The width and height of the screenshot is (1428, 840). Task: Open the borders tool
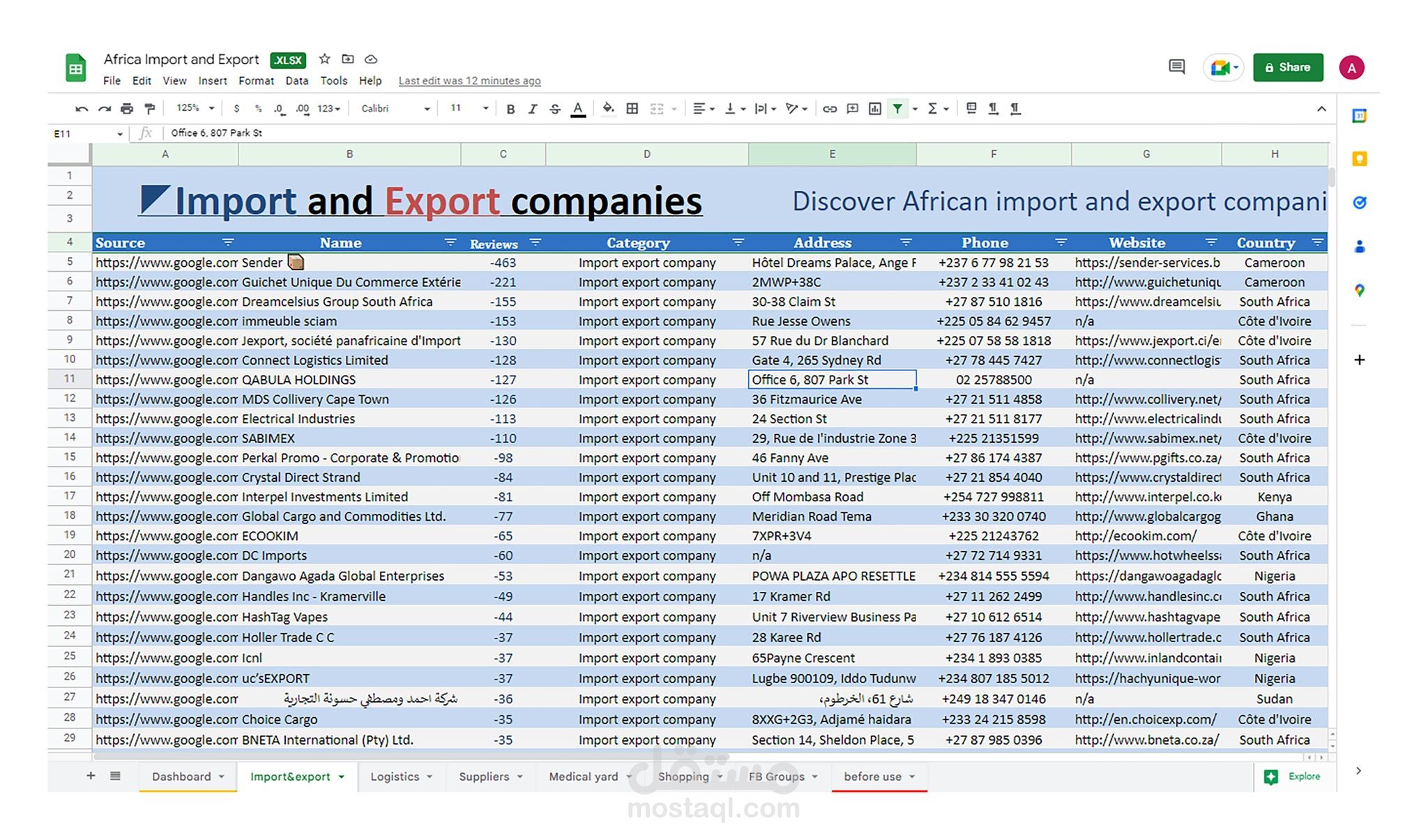[632, 109]
